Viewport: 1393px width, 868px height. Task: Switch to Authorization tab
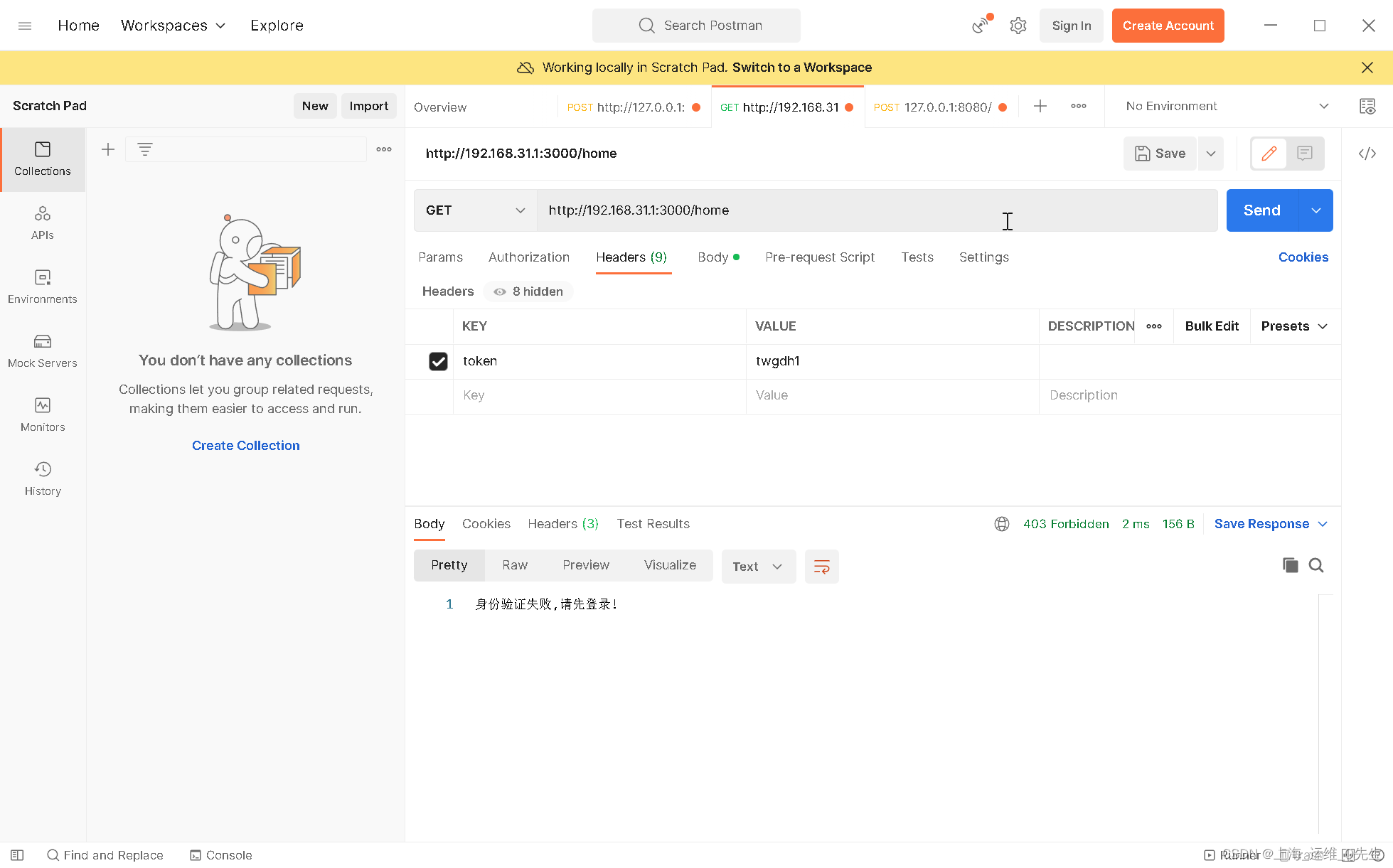529,257
